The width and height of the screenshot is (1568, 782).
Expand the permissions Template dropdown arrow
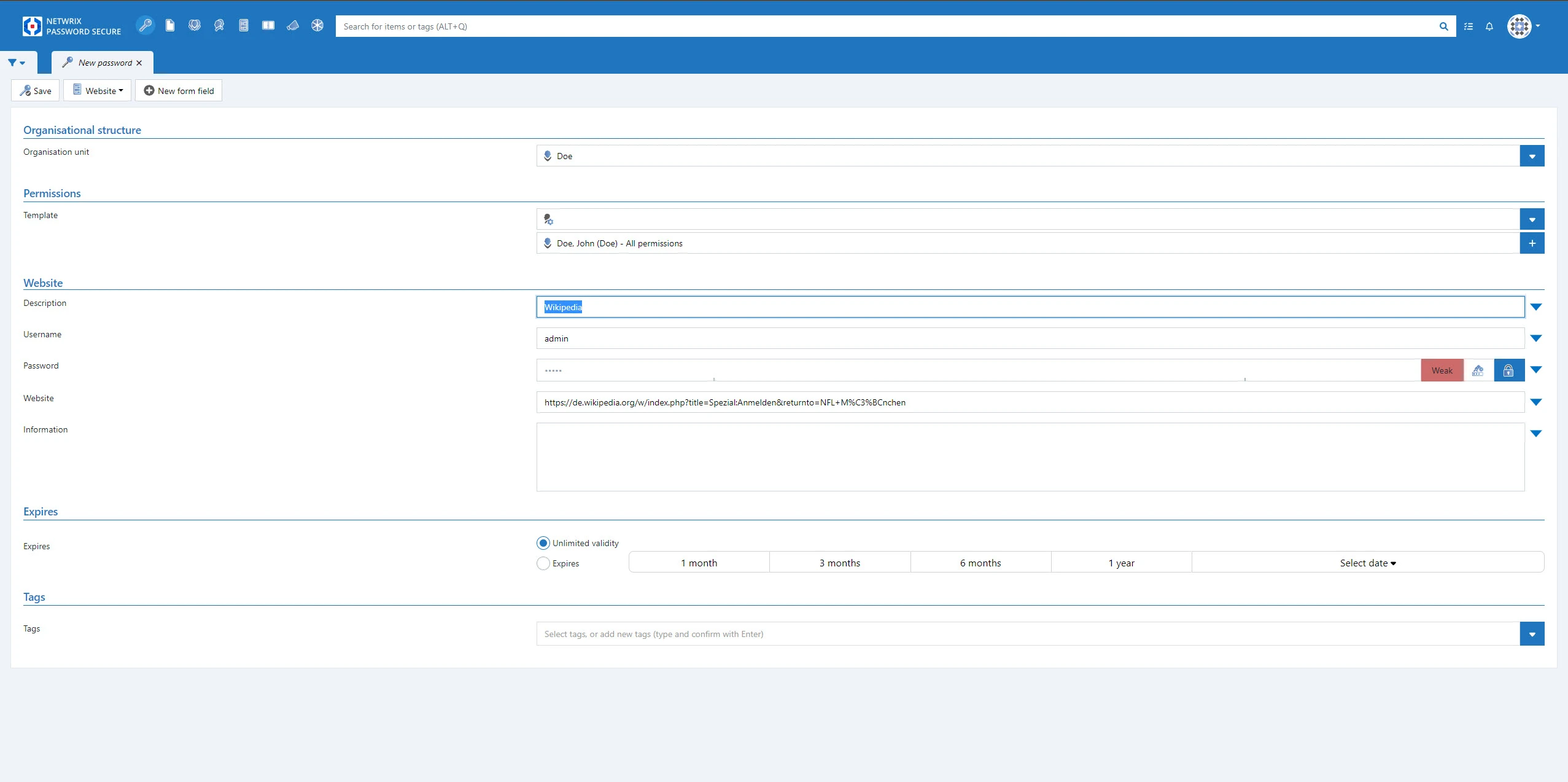click(1532, 219)
